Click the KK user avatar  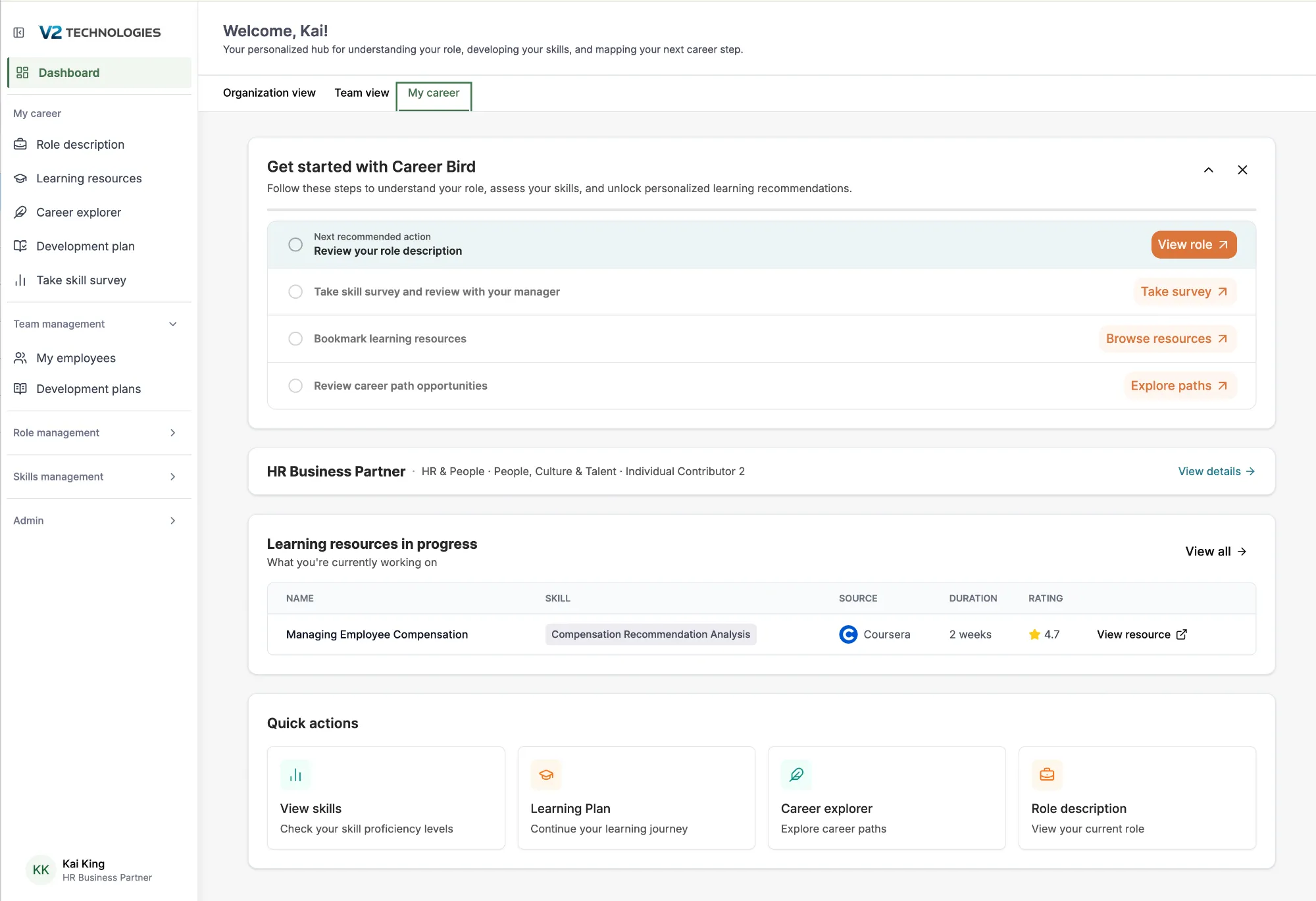(x=41, y=870)
